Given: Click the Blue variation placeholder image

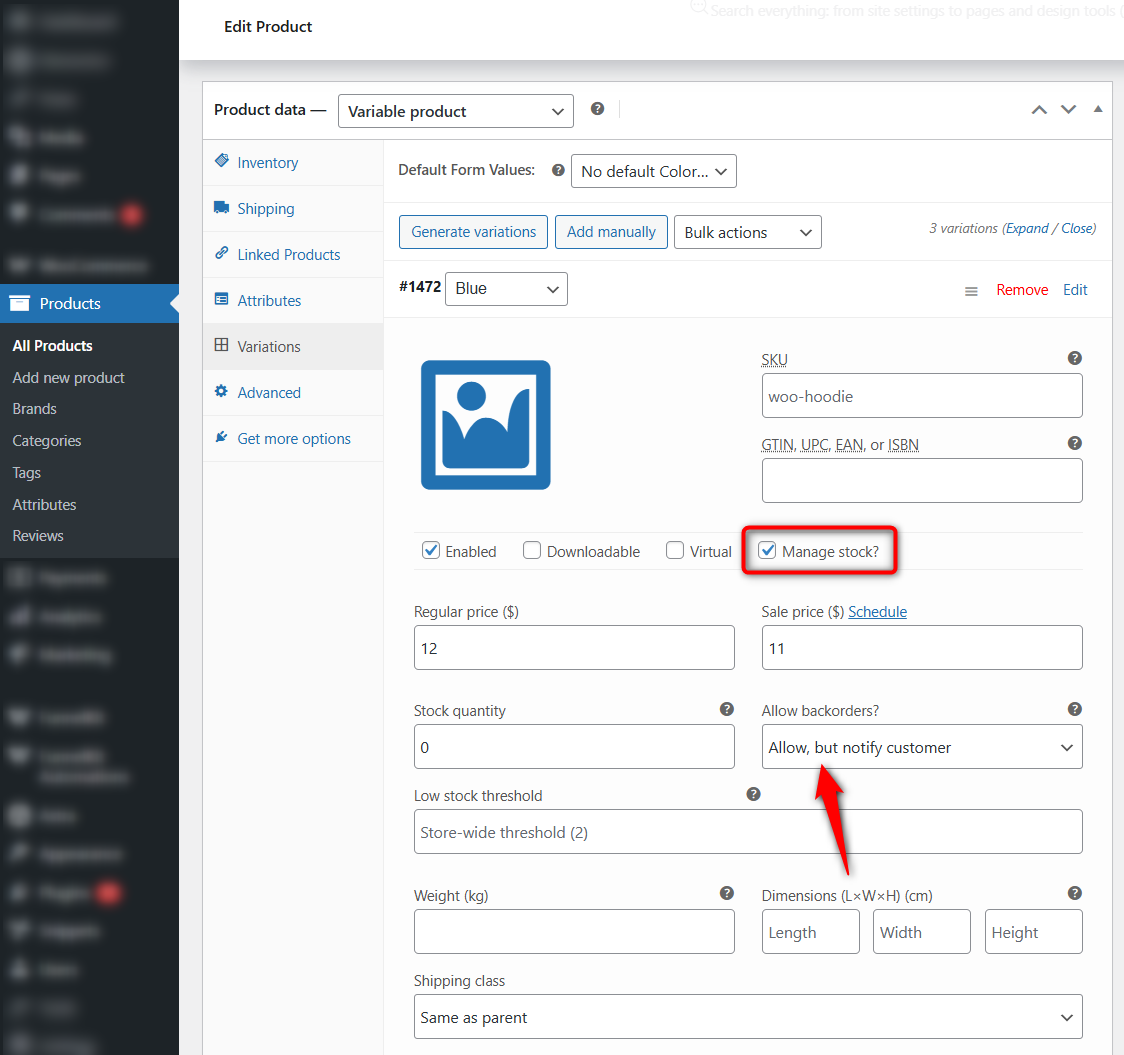Looking at the screenshot, I should click(x=485, y=424).
